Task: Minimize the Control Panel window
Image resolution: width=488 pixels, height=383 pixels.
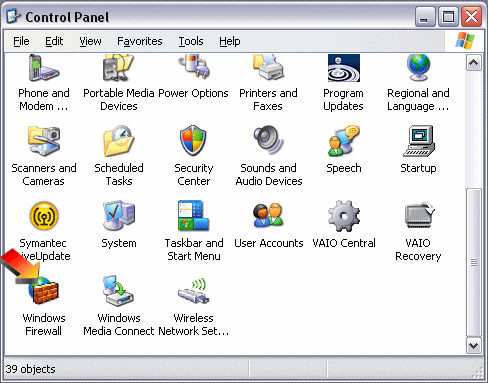Action: click(x=425, y=16)
